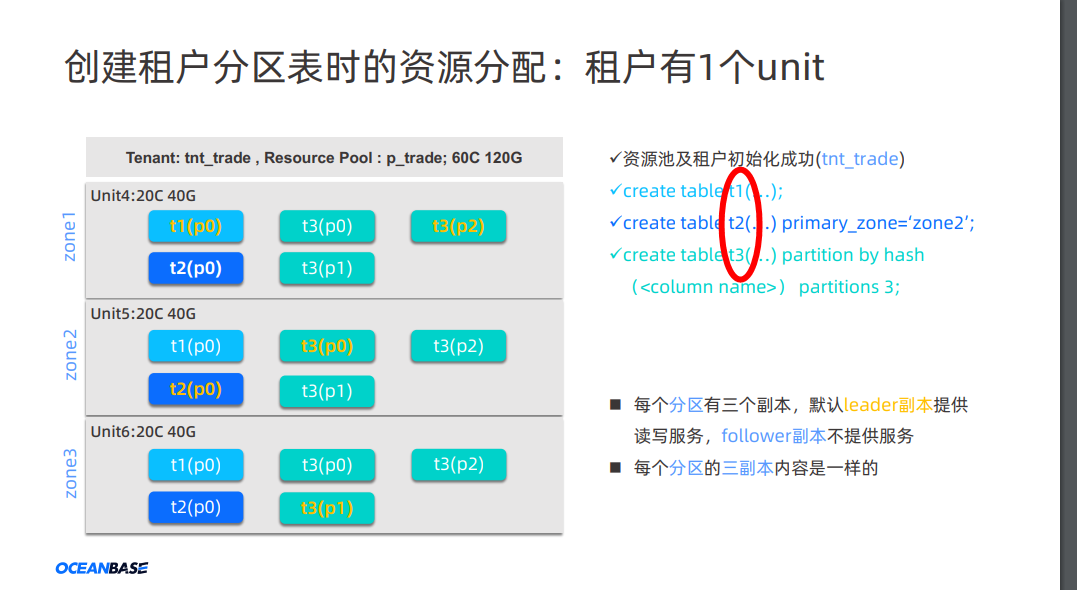1077x590 pixels.
Task: Select the t2(p0) leader box in Unit5
Action: coord(196,389)
